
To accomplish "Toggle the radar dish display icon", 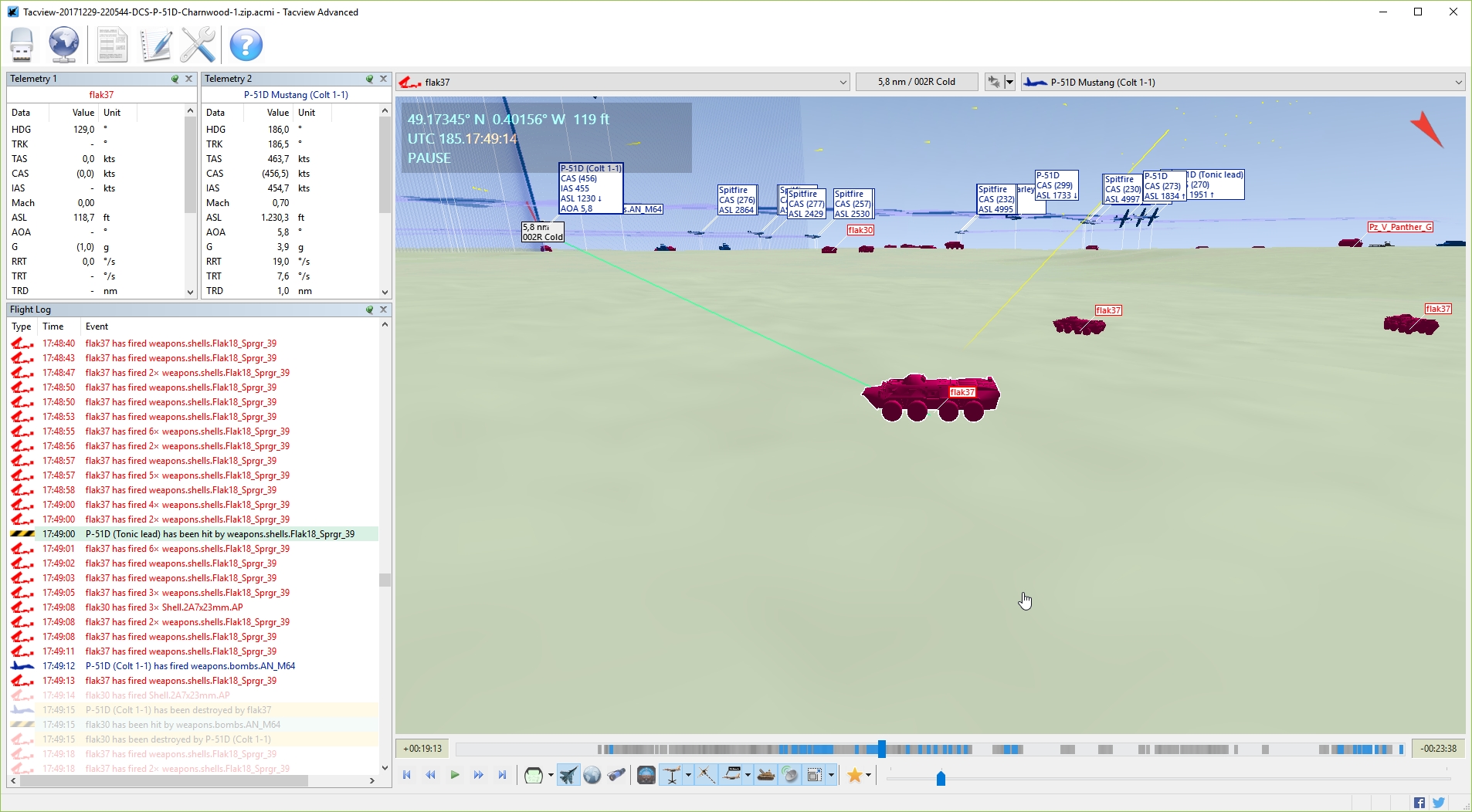I will [x=790, y=775].
